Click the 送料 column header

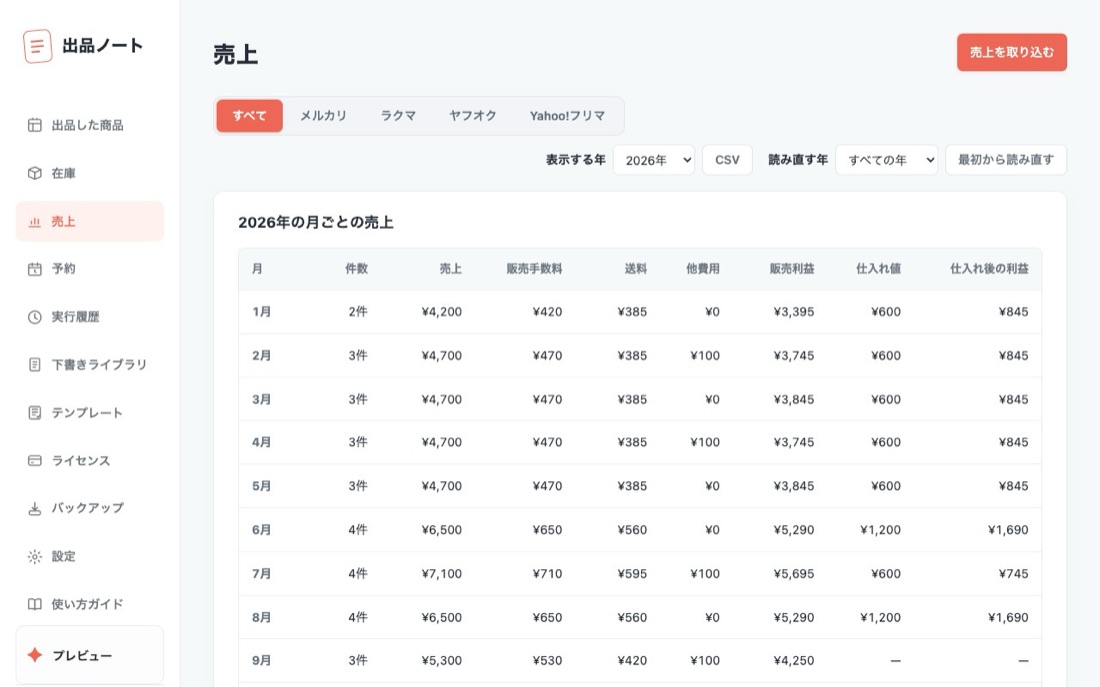pos(636,269)
